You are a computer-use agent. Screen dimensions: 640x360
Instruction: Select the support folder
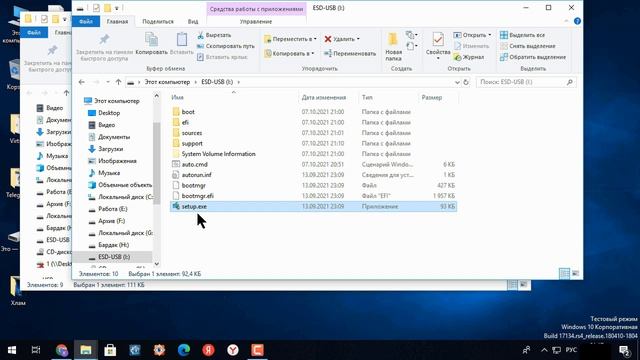click(x=192, y=144)
